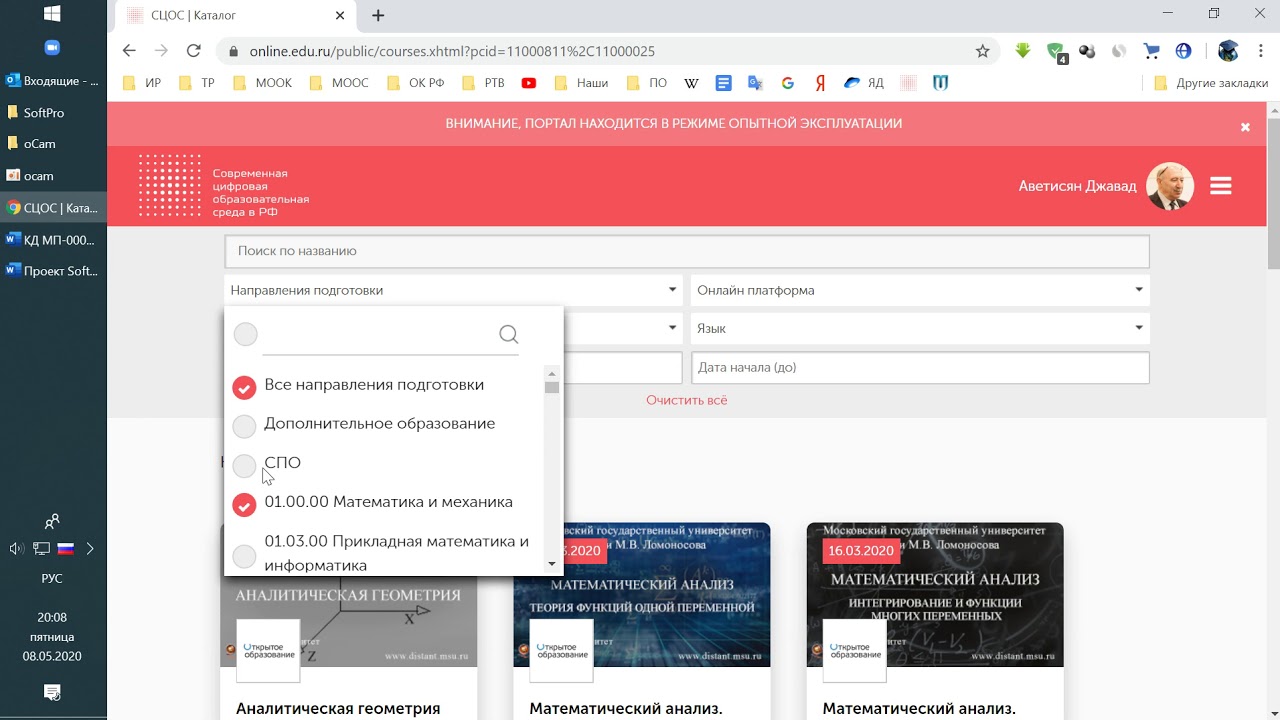Expand the Язык dropdown
Screen dimensions: 1280x720
tap(920, 328)
